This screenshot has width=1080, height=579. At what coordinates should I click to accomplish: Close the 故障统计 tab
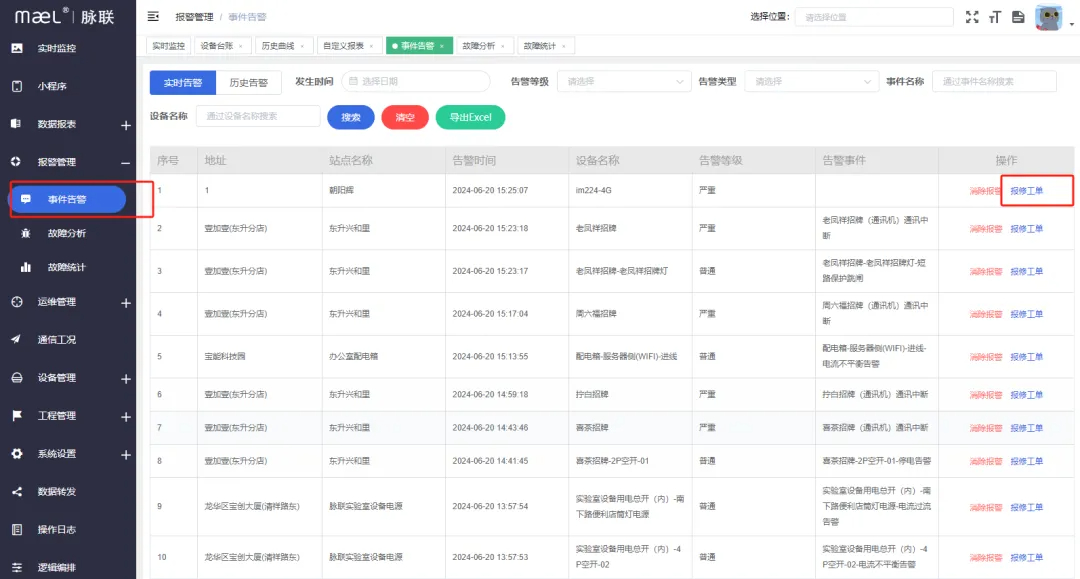563,46
